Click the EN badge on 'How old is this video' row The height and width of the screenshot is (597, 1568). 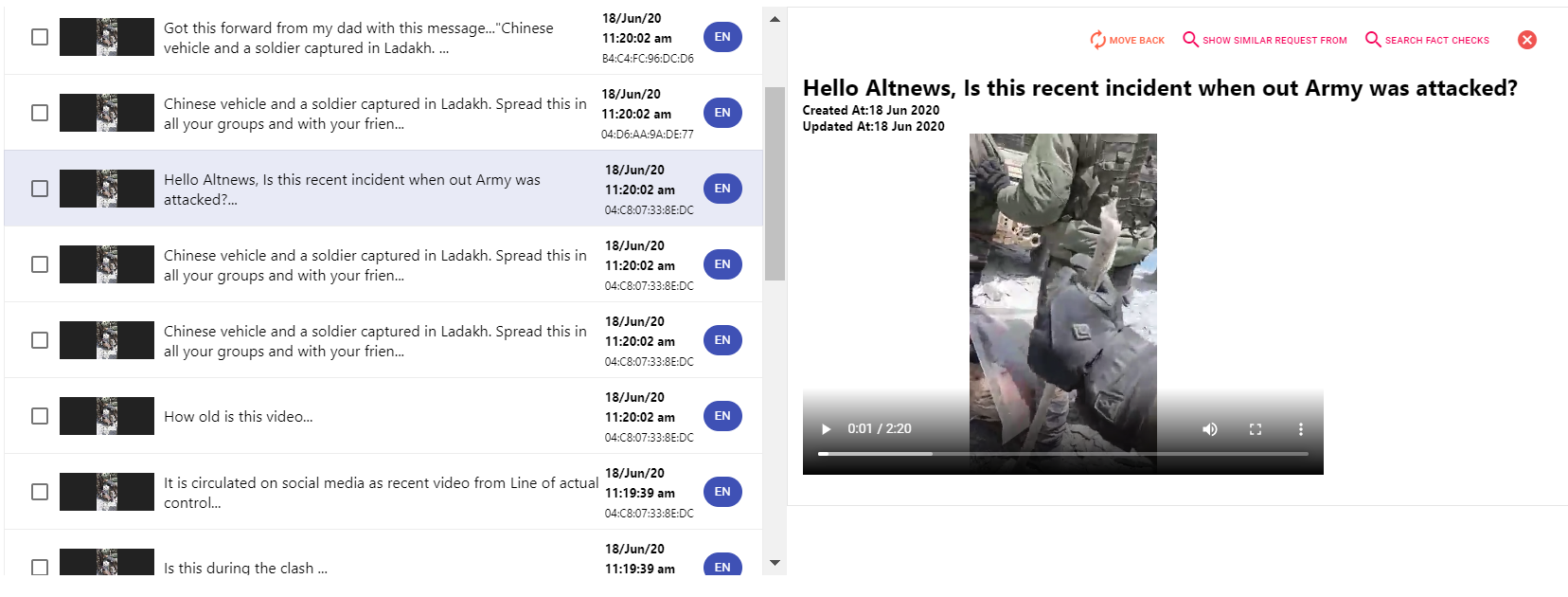722,416
